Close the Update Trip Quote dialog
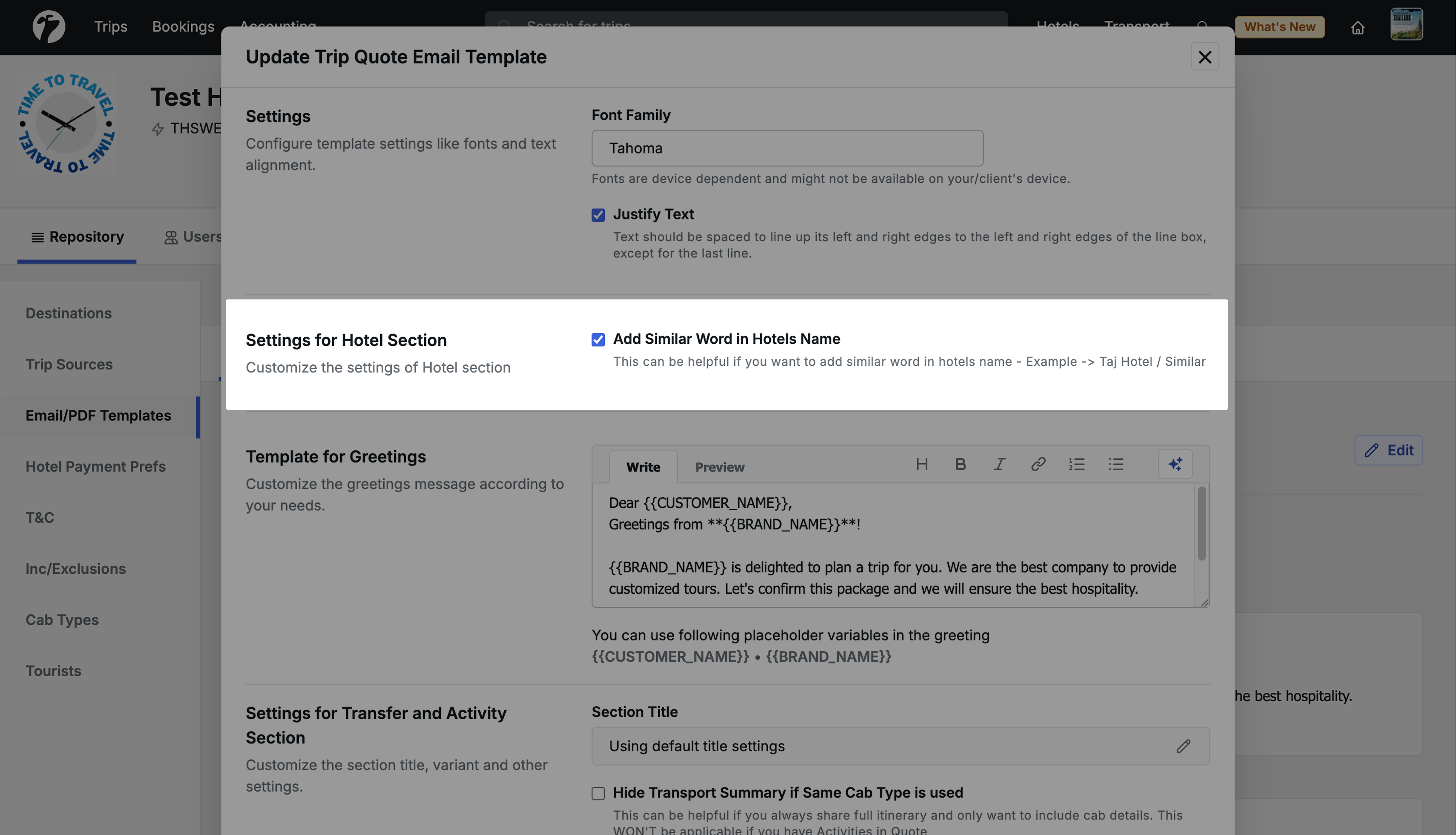The image size is (1456, 835). [1204, 57]
